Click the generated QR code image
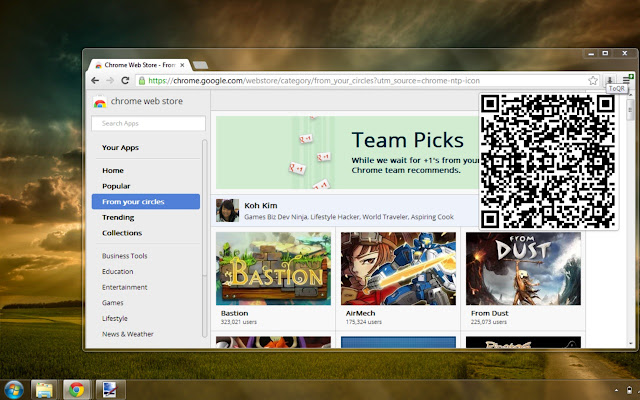 pyautogui.click(x=548, y=161)
